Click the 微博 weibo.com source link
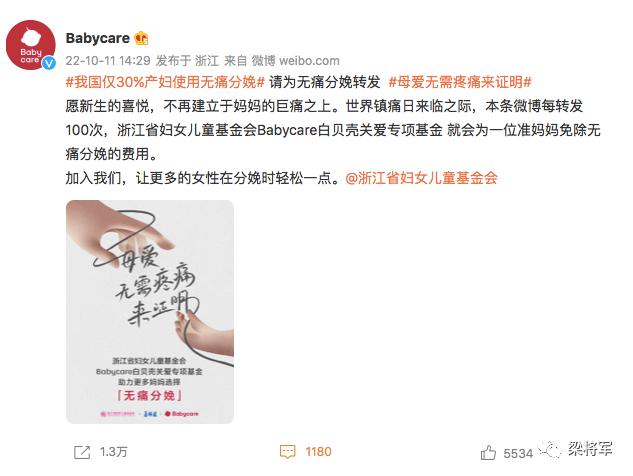Screen dimensions: 633x476 (x=296, y=61)
